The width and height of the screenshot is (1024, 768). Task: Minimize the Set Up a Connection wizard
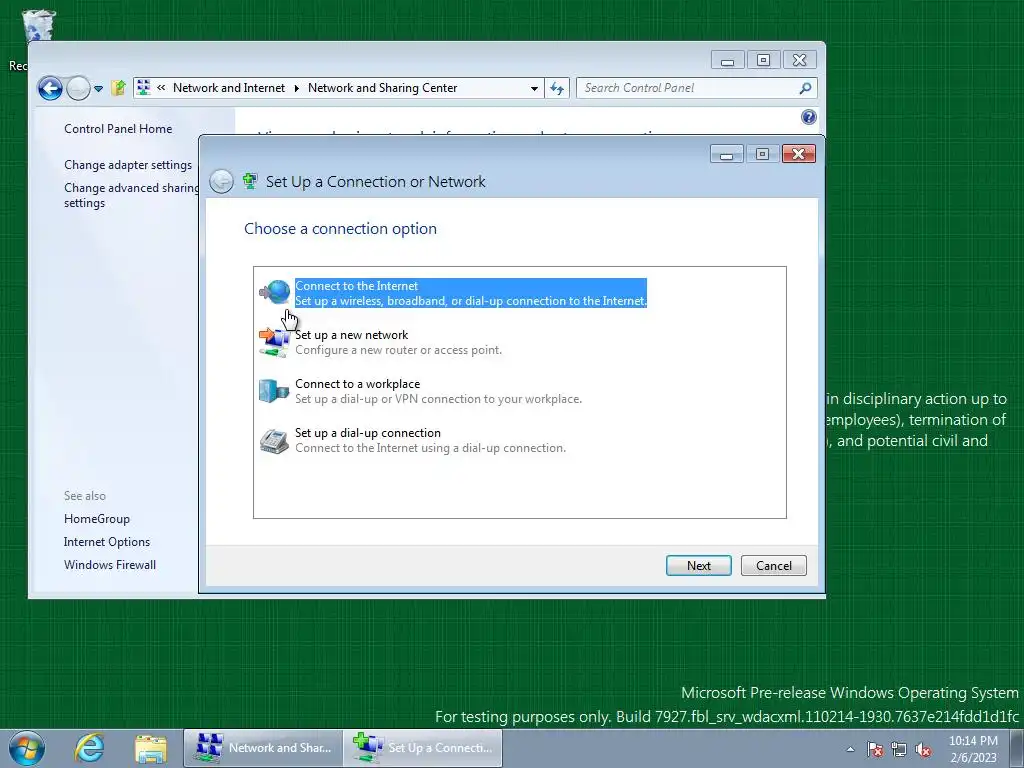coord(726,154)
